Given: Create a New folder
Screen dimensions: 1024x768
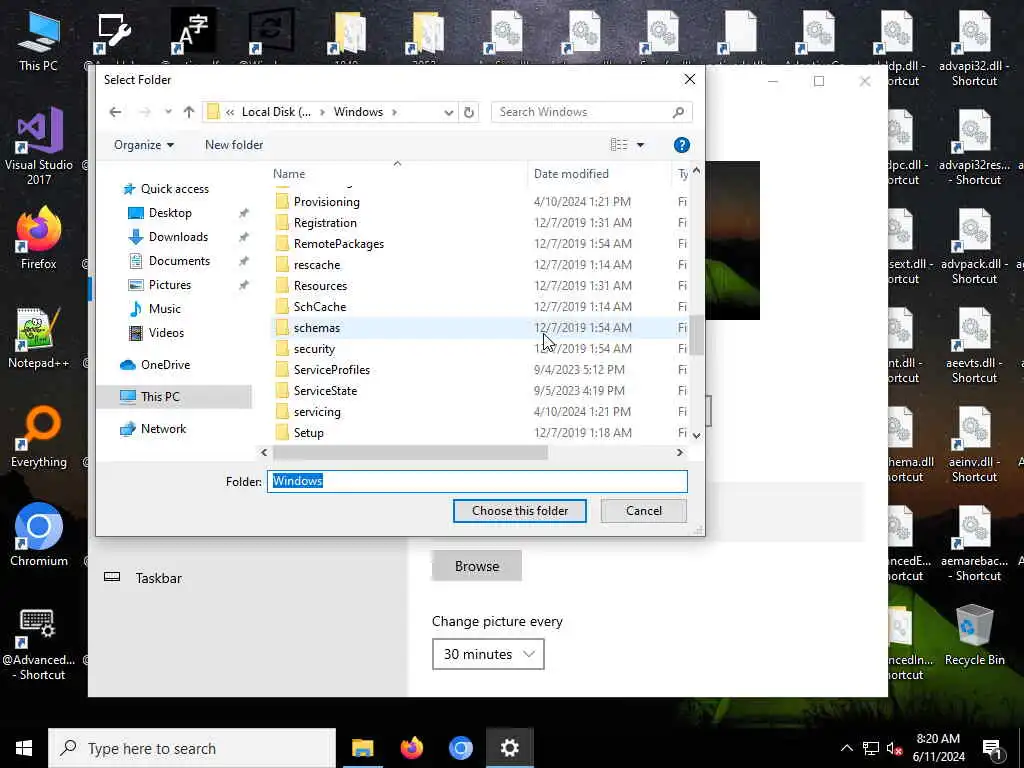Looking at the screenshot, I should coord(234,145).
